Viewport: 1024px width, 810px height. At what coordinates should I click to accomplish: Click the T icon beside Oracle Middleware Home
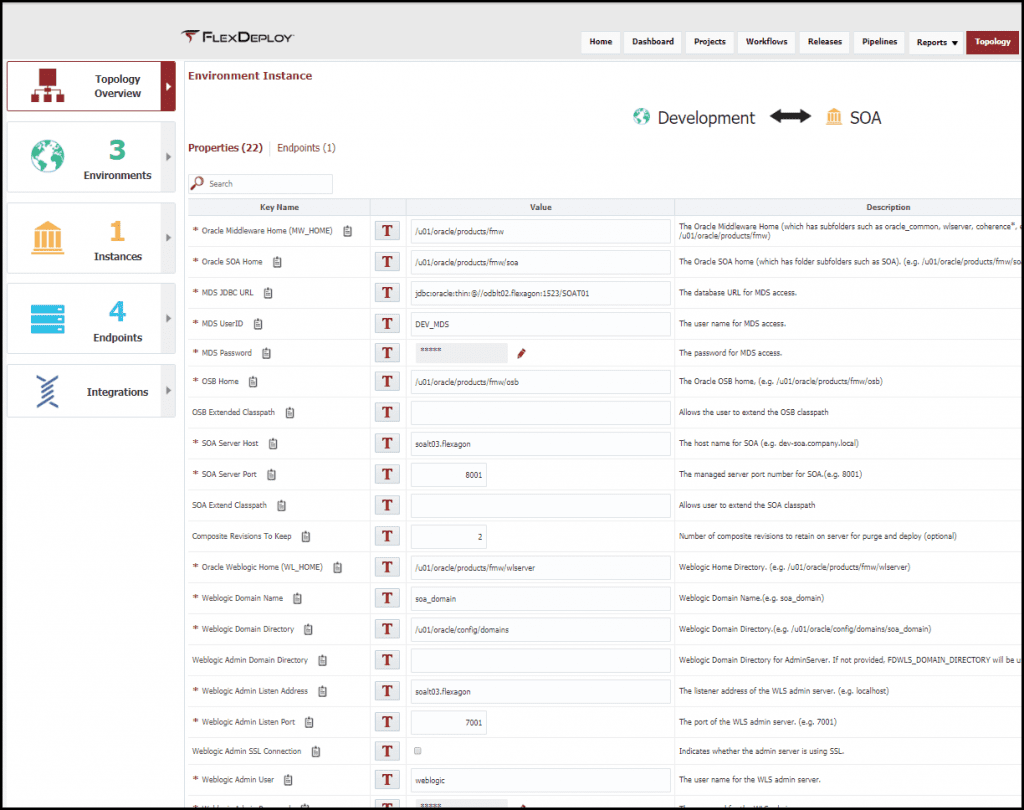coord(387,230)
